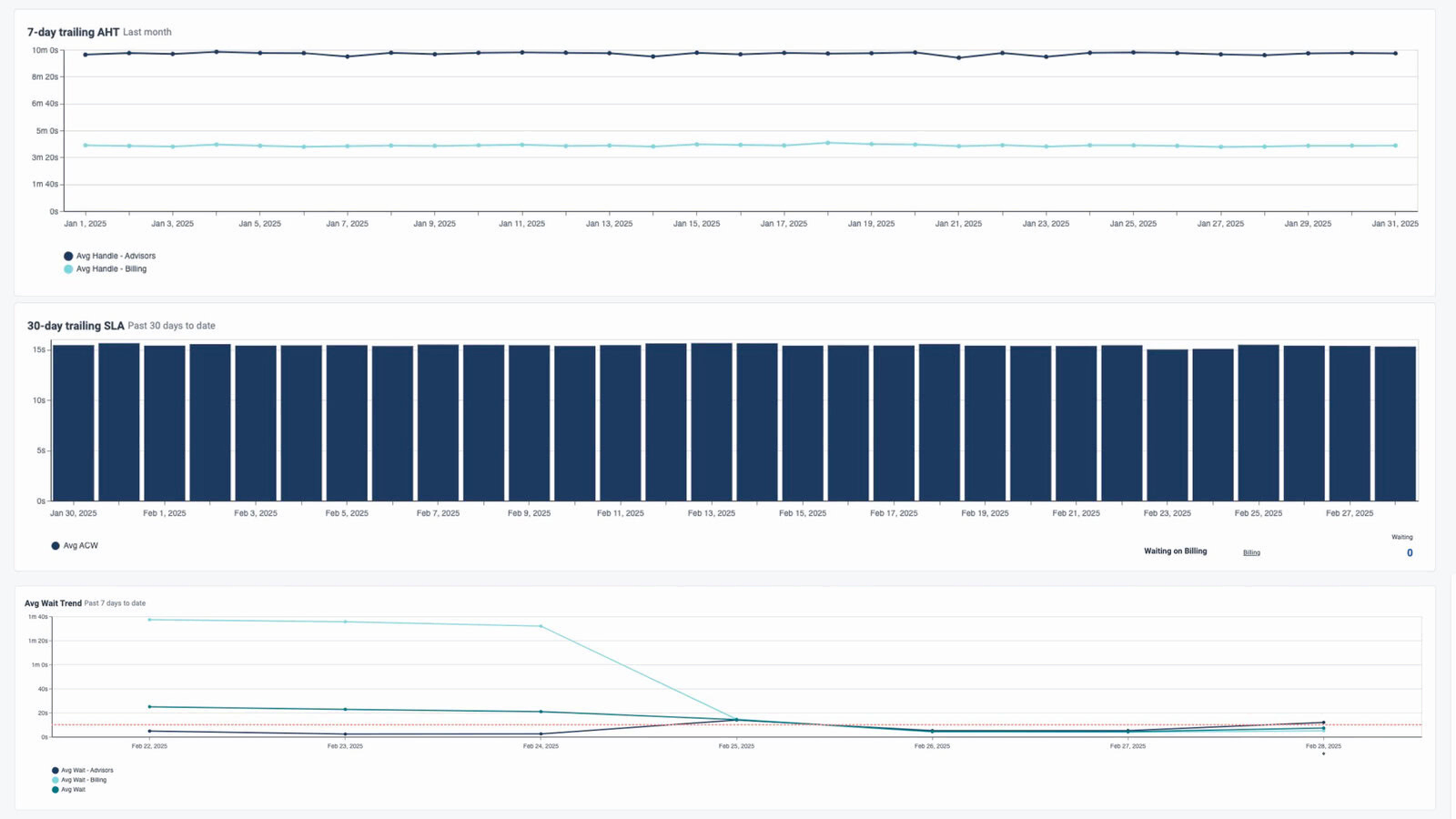Toggle the Avg ACW legend entry
1456x819 pixels.
[x=79, y=545]
